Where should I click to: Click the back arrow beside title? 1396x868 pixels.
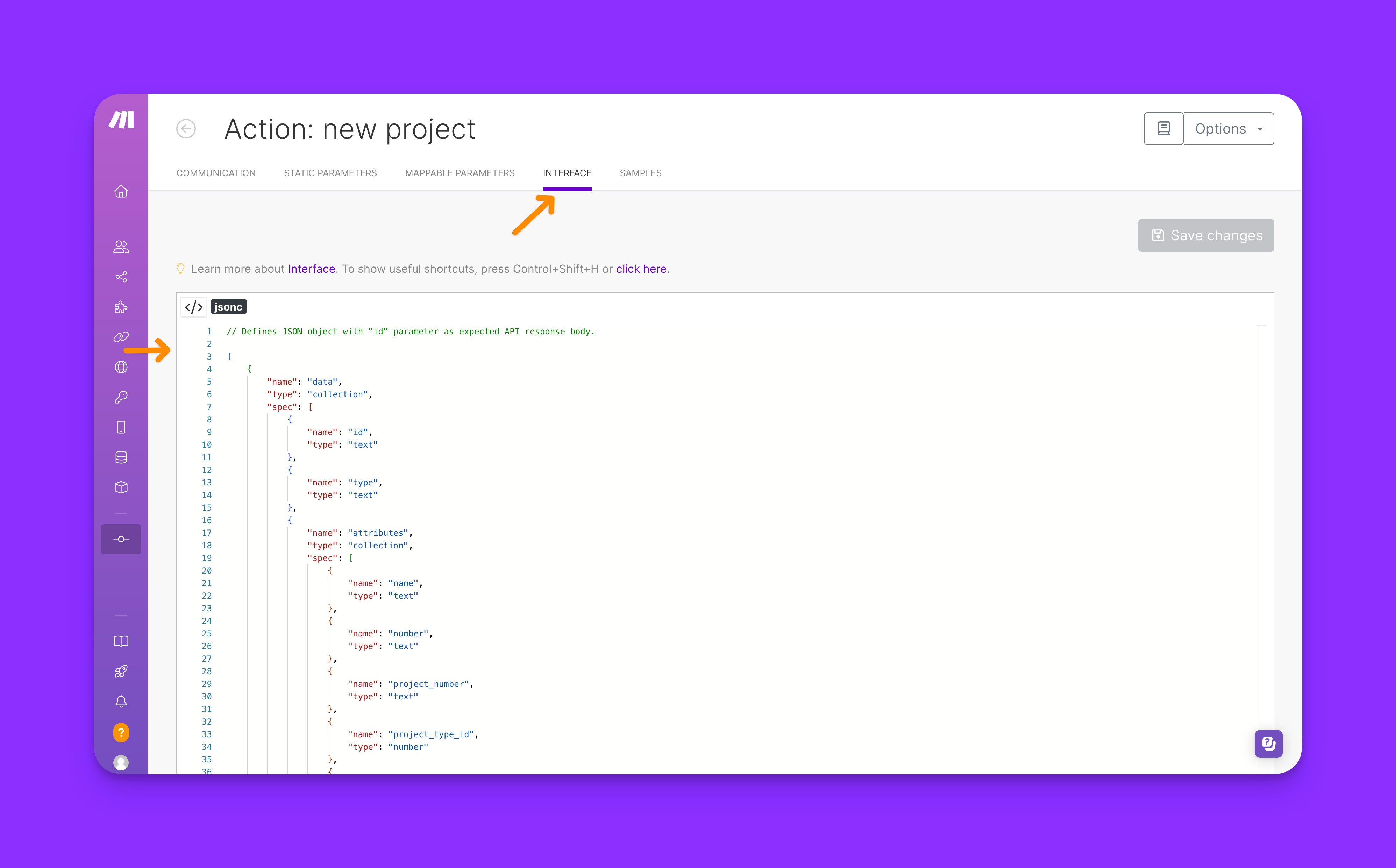click(186, 129)
